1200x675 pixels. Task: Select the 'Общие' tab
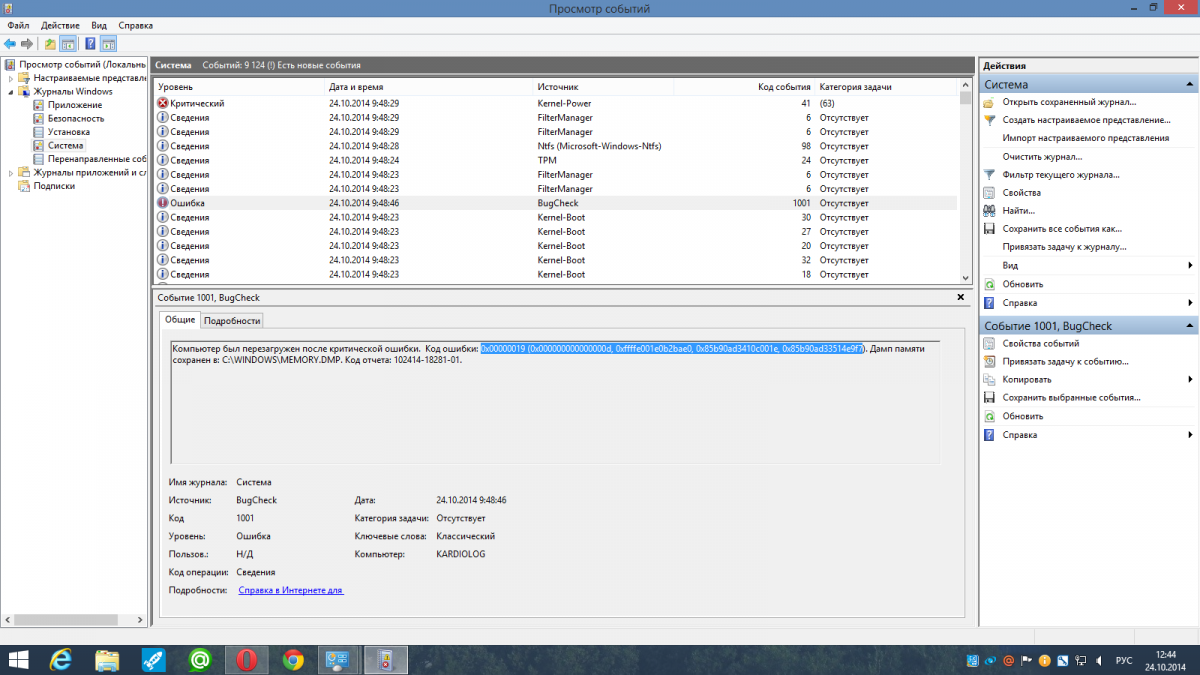[180, 319]
